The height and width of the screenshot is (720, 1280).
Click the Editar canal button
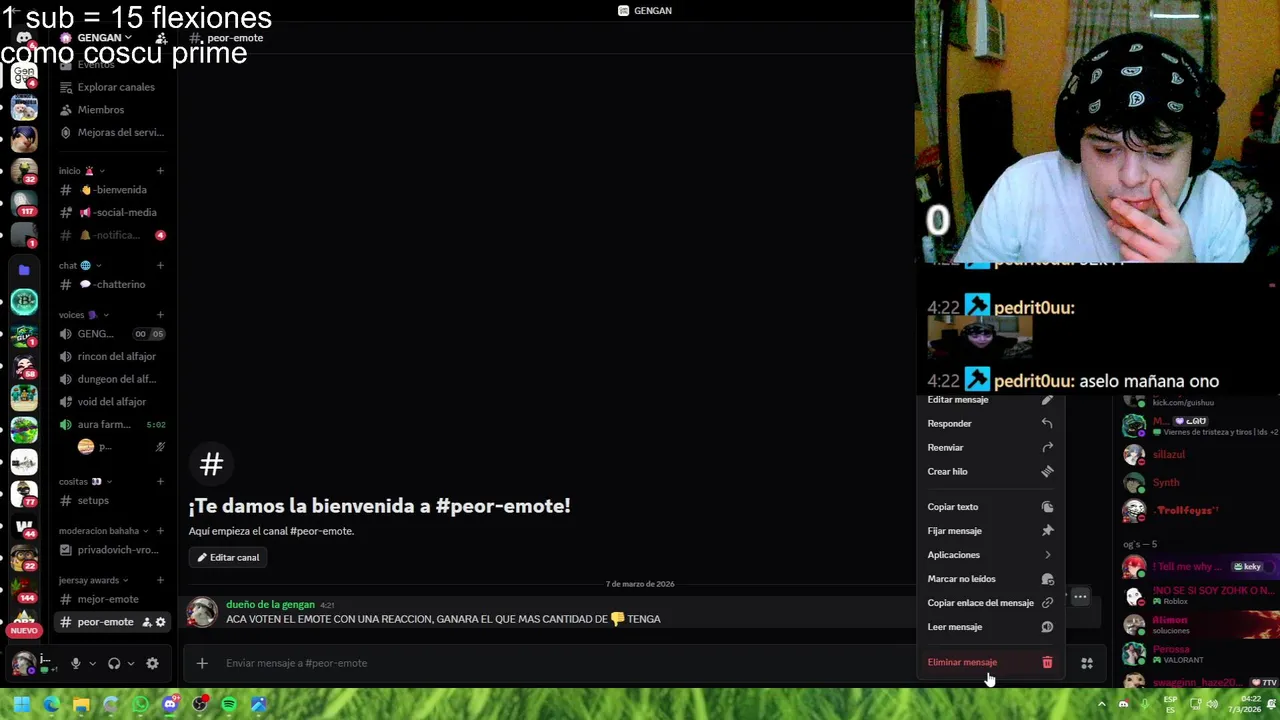(228, 557)
